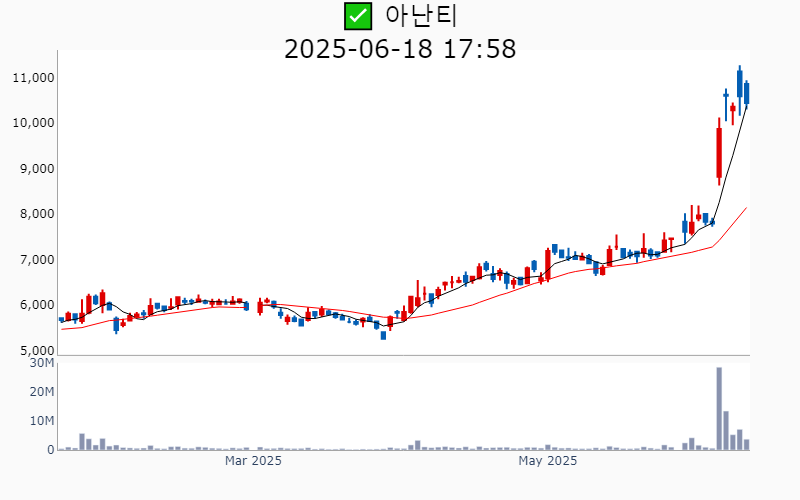Image resolution: width=800 pixels, height=500 pixels.
Task: Click the 10,000 price axis label
Action: coord(34,123)
